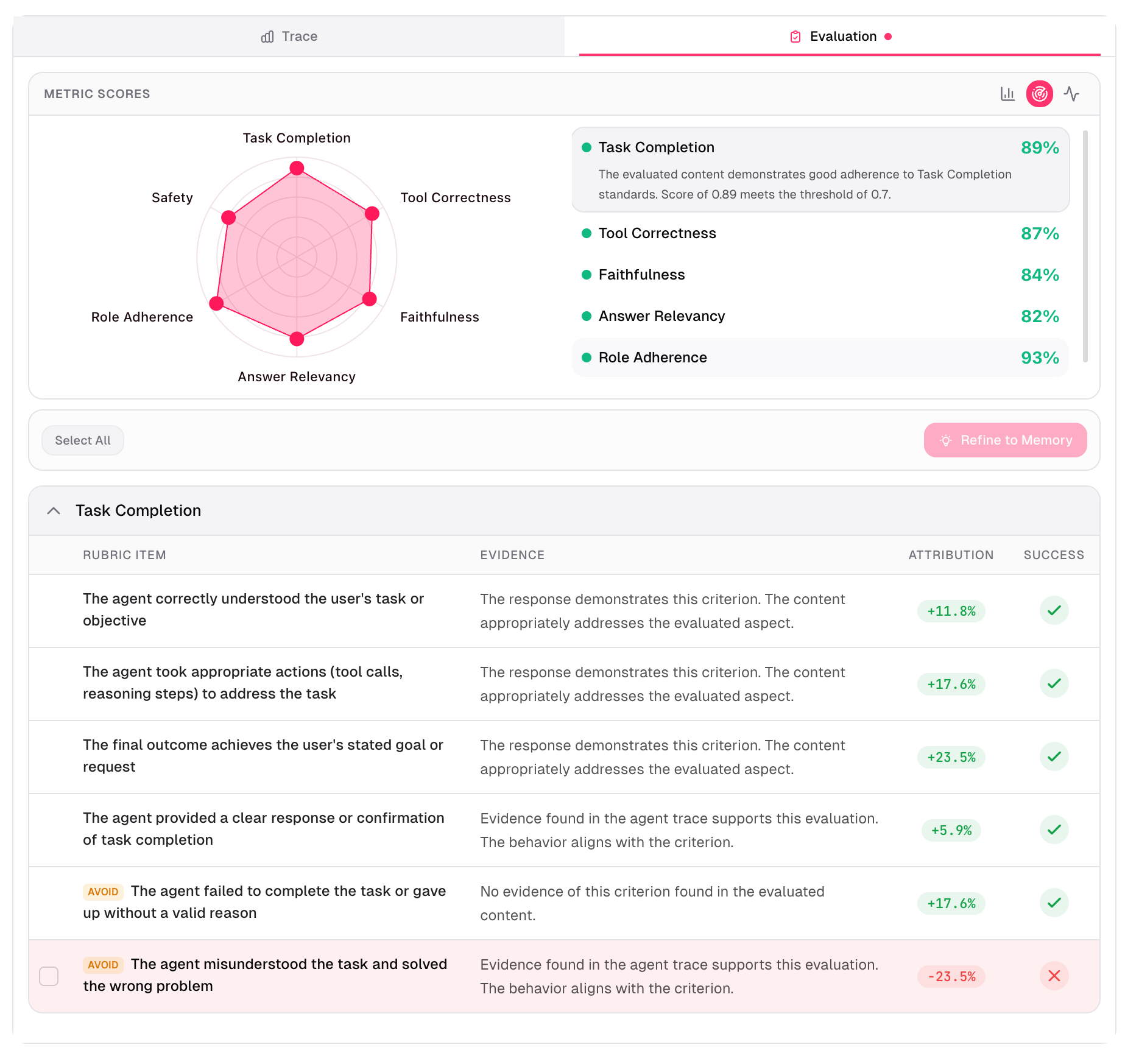Open the Trace tab

[289, 37]
